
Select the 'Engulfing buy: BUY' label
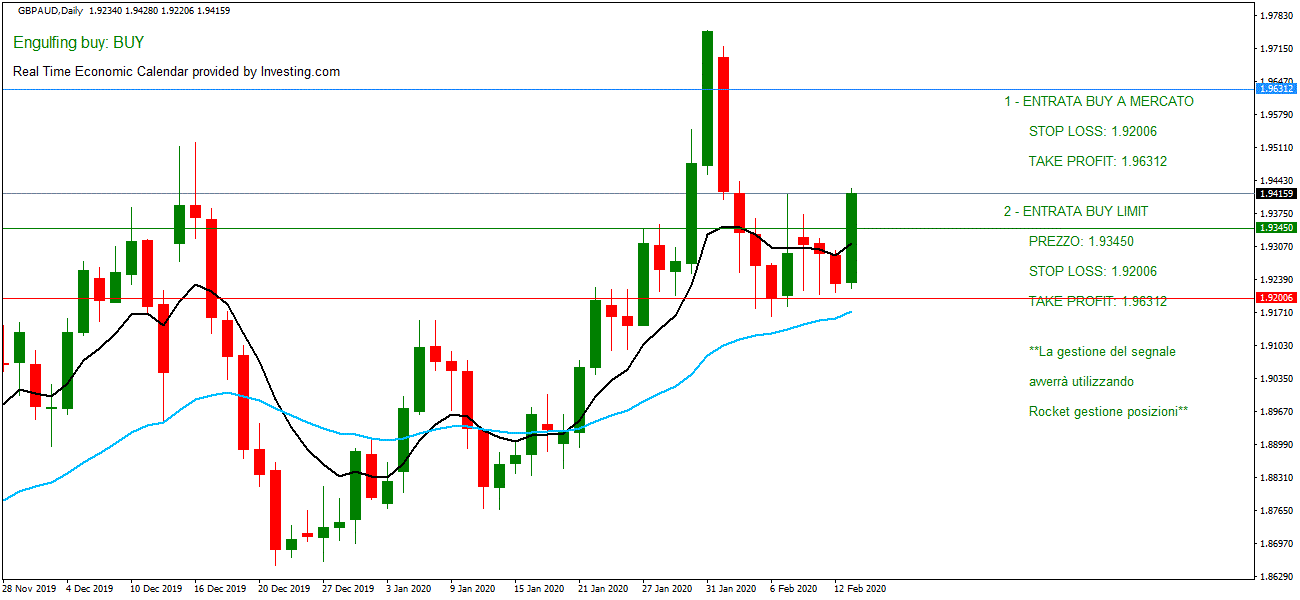(79, 43)
